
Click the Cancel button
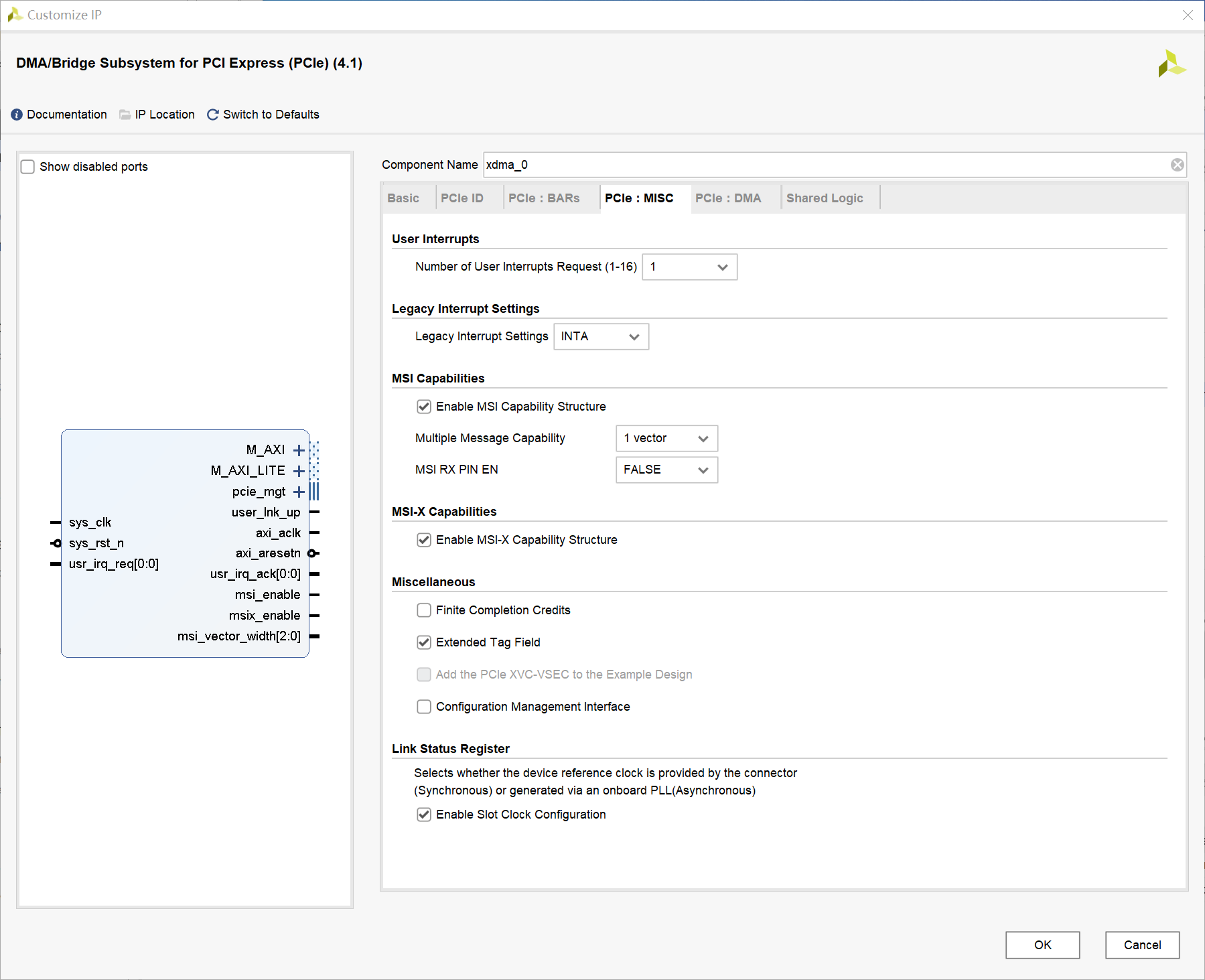[1142, 945]
